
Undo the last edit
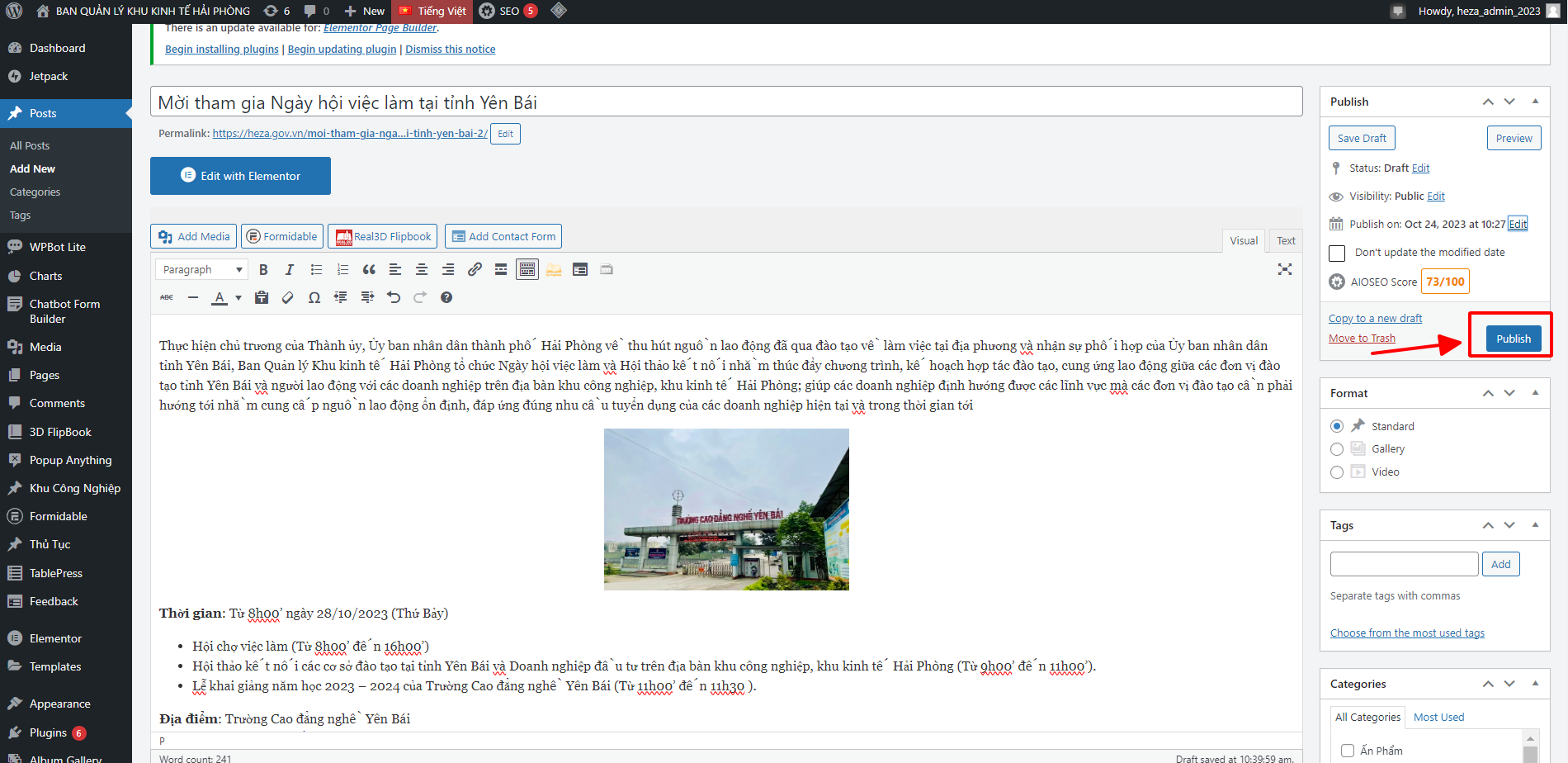tap(394, 298)
